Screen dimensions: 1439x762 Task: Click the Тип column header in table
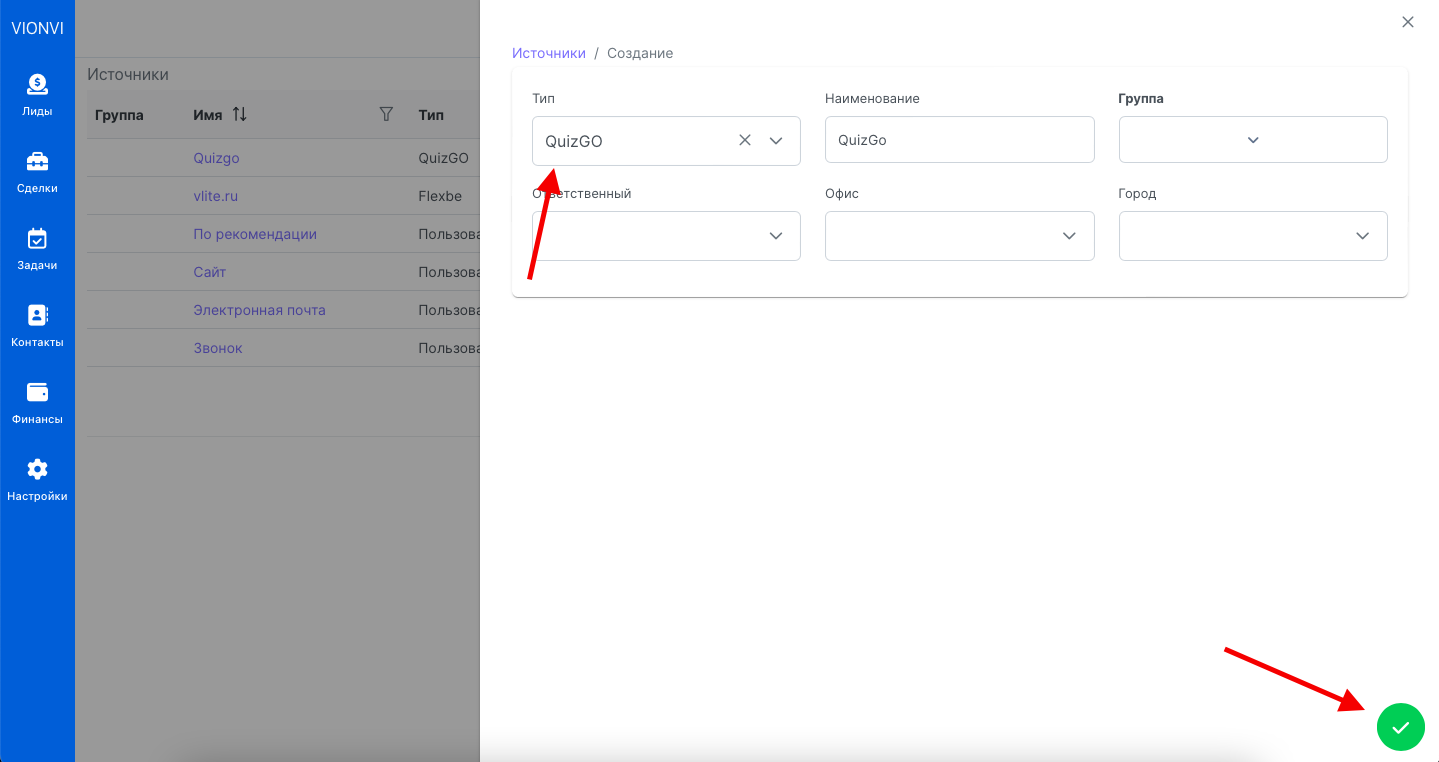tap(431, 115)
